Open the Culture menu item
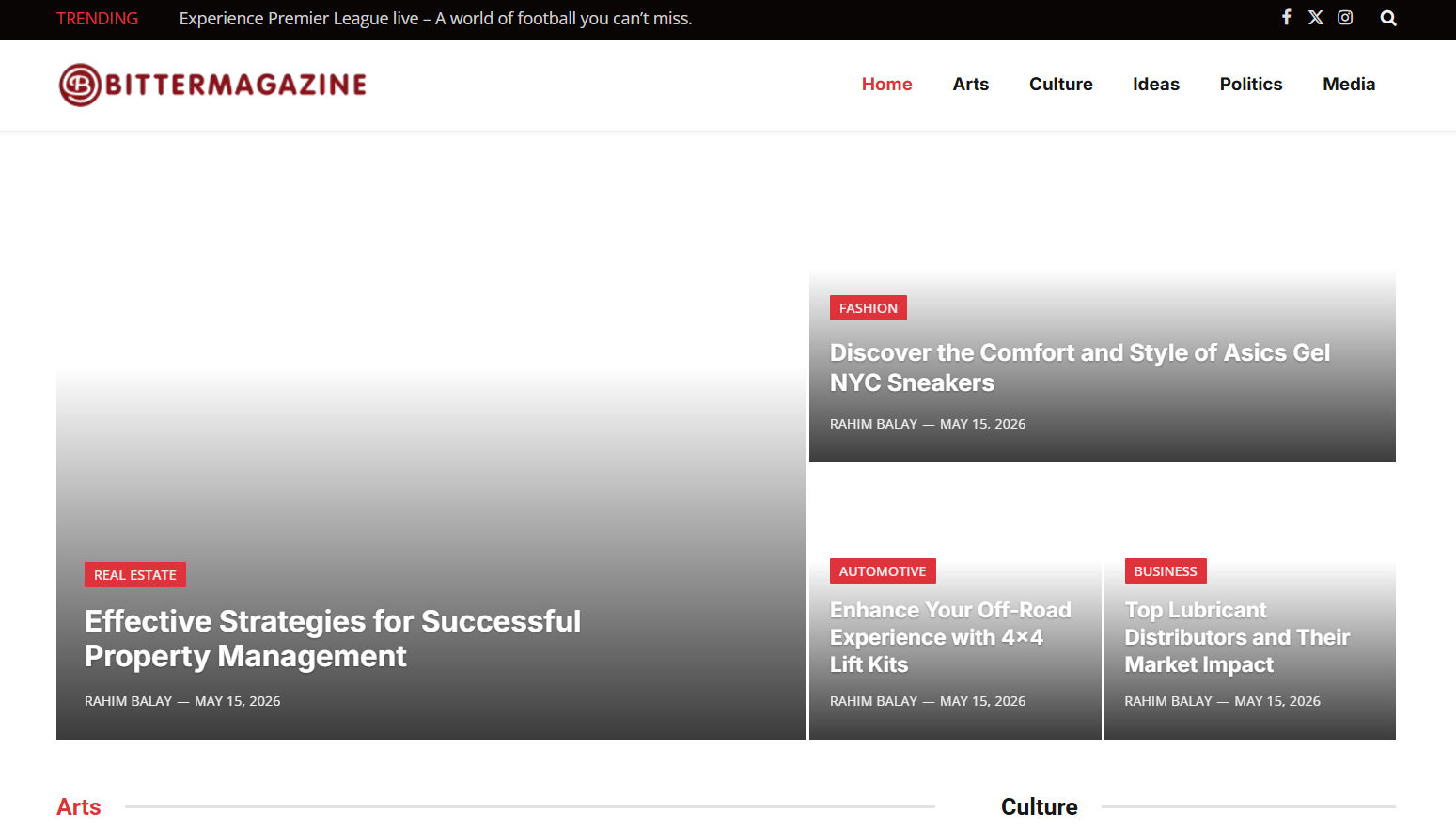This screenshot has width=1456, height=827. [x=1061, y=84]
